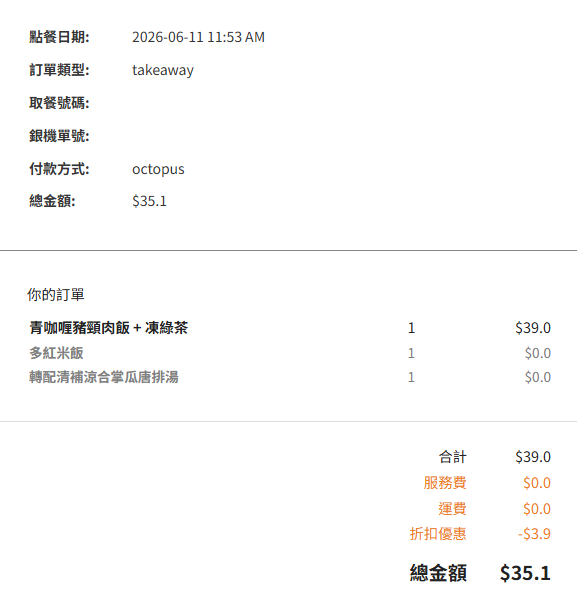The height and width of the screenshot is (616, 577).
Task: Click the 服務費 service charge label
Action: pyautogui.click(x=445, y=483)
